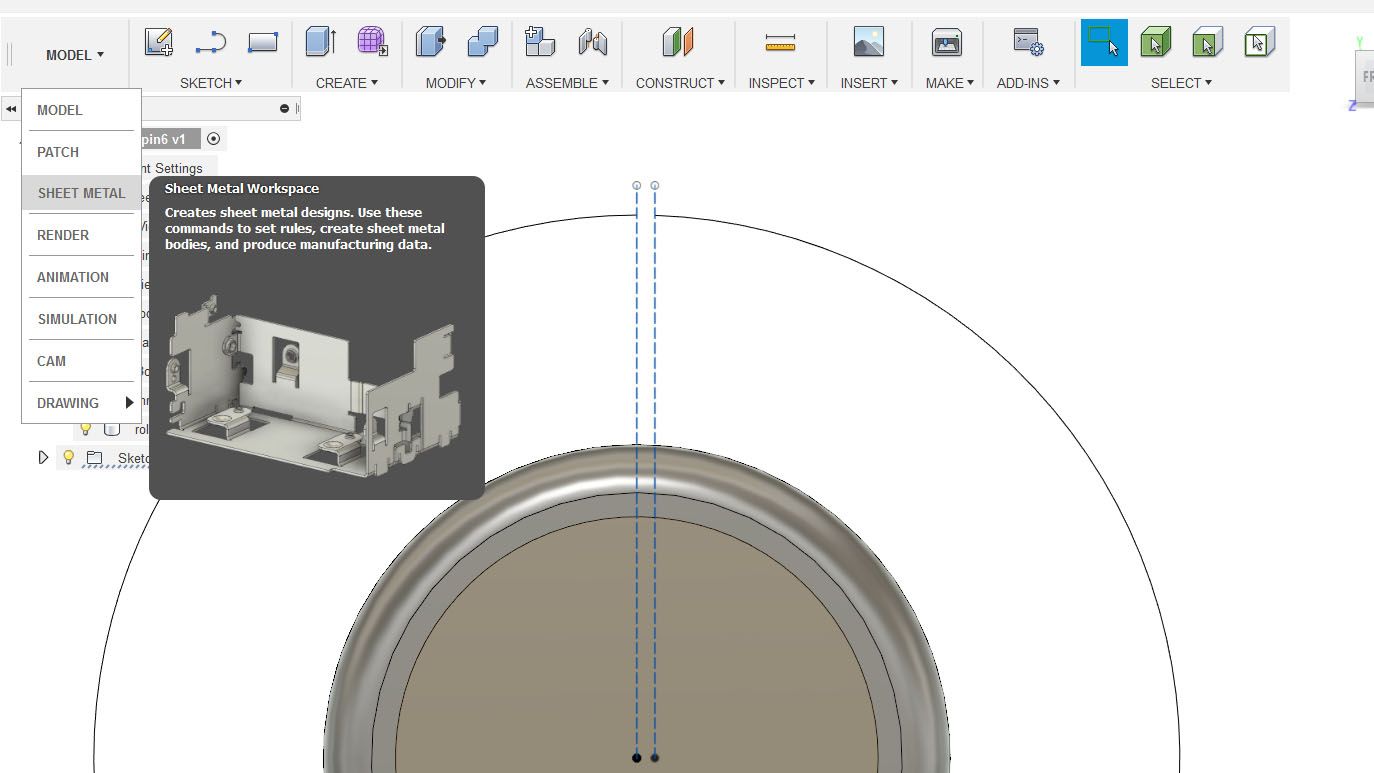The height and width of the screenshot is (773, 1374).
Task: Toggle the lightbulb visibility of the body row
Action: 86,429
